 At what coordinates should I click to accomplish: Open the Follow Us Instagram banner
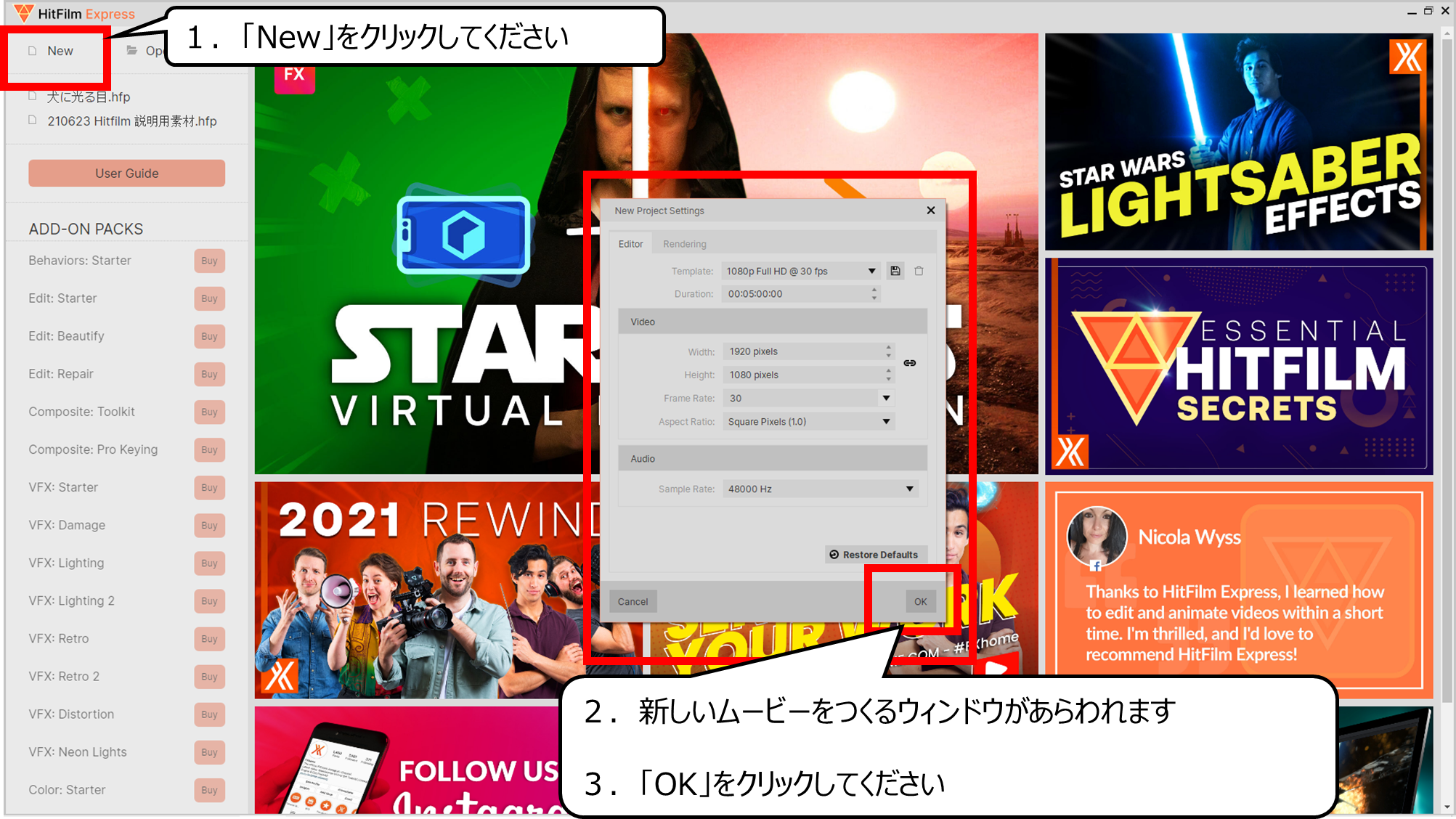[408, 760]
